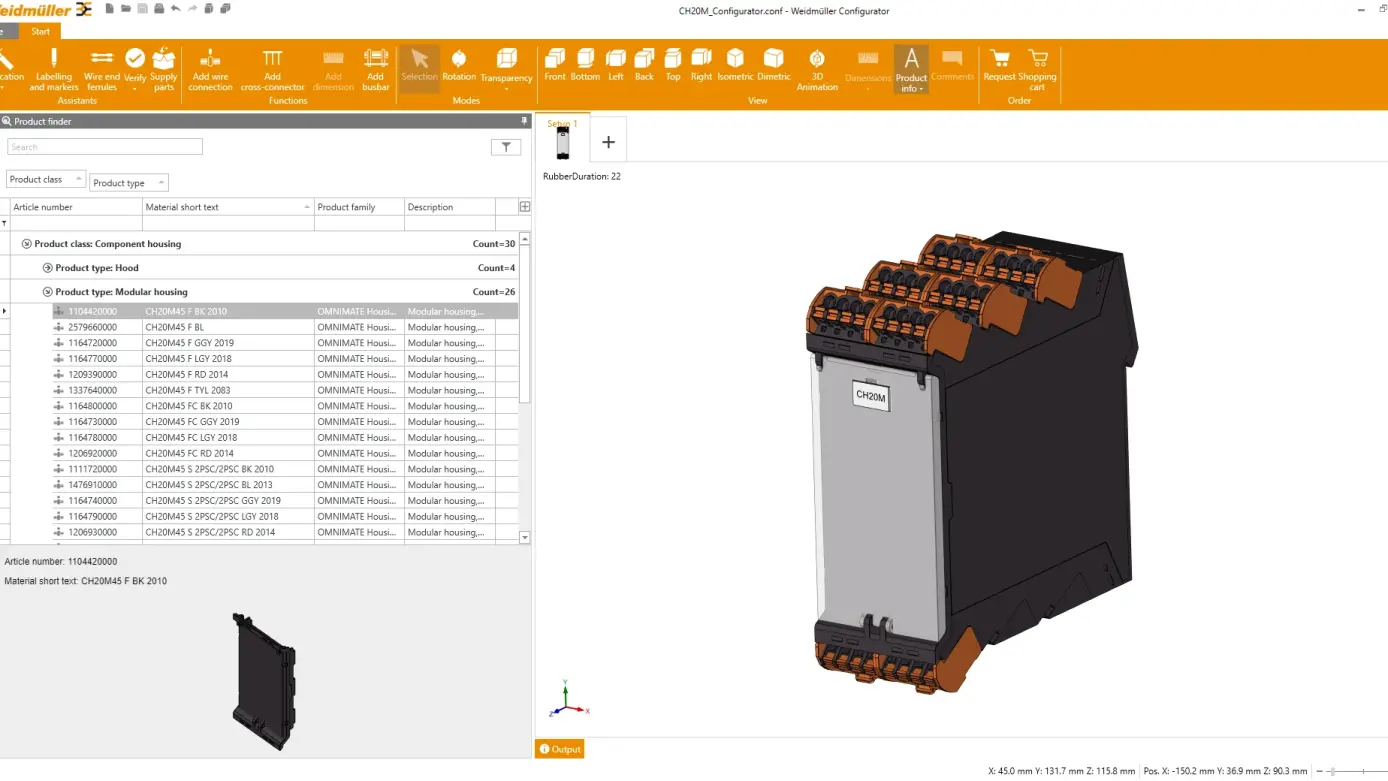Click the Product finder search field
This screenshot has height=781, width=1388.
click(104, 146)
